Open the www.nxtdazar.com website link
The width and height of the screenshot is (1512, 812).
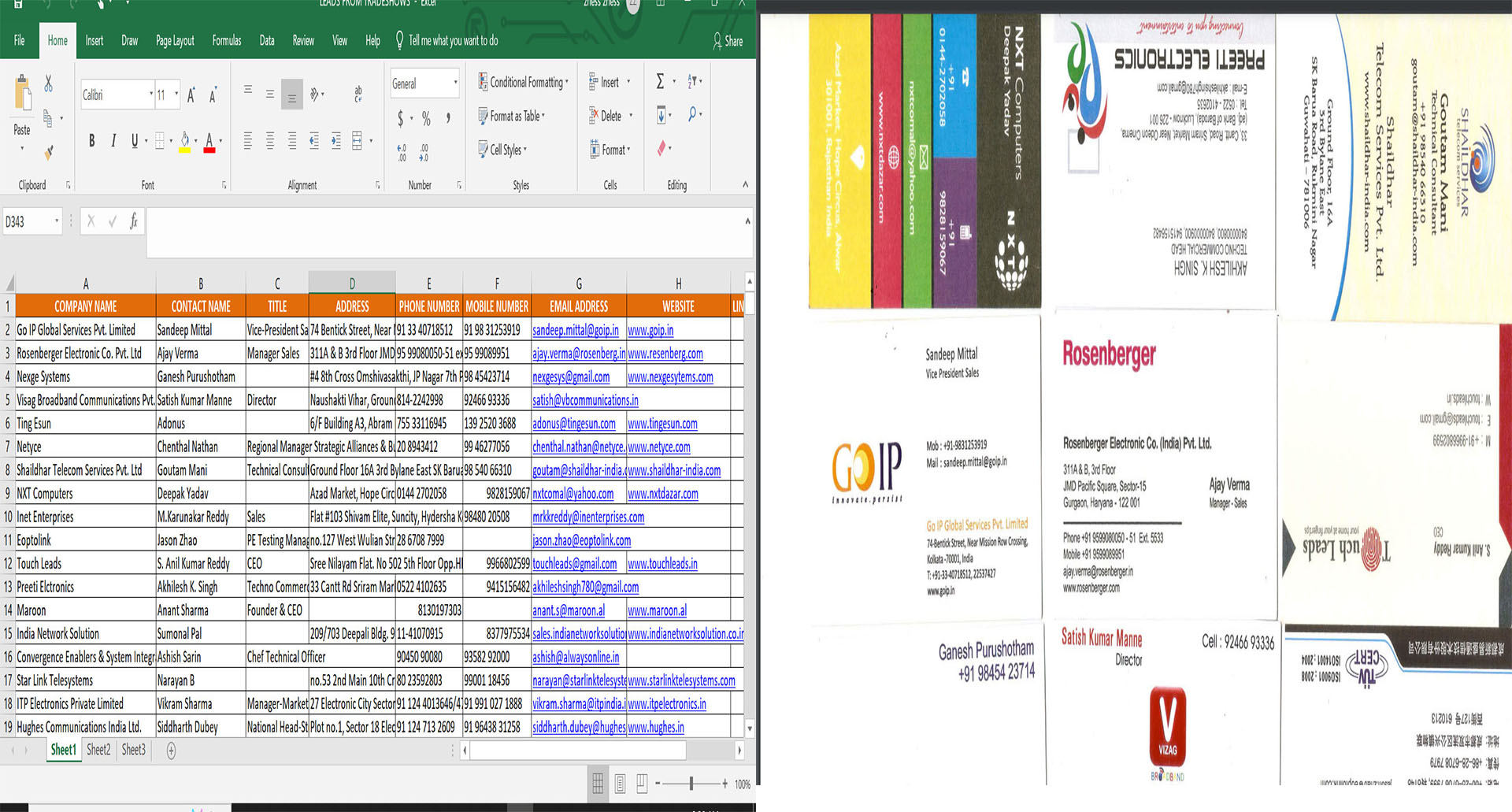pos(663,494)
